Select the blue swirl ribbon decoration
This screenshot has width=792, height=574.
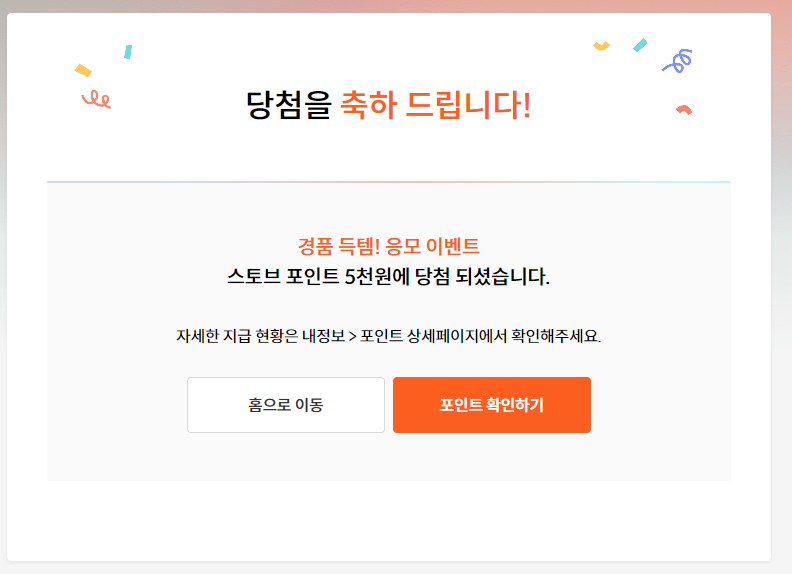point(678,61)
